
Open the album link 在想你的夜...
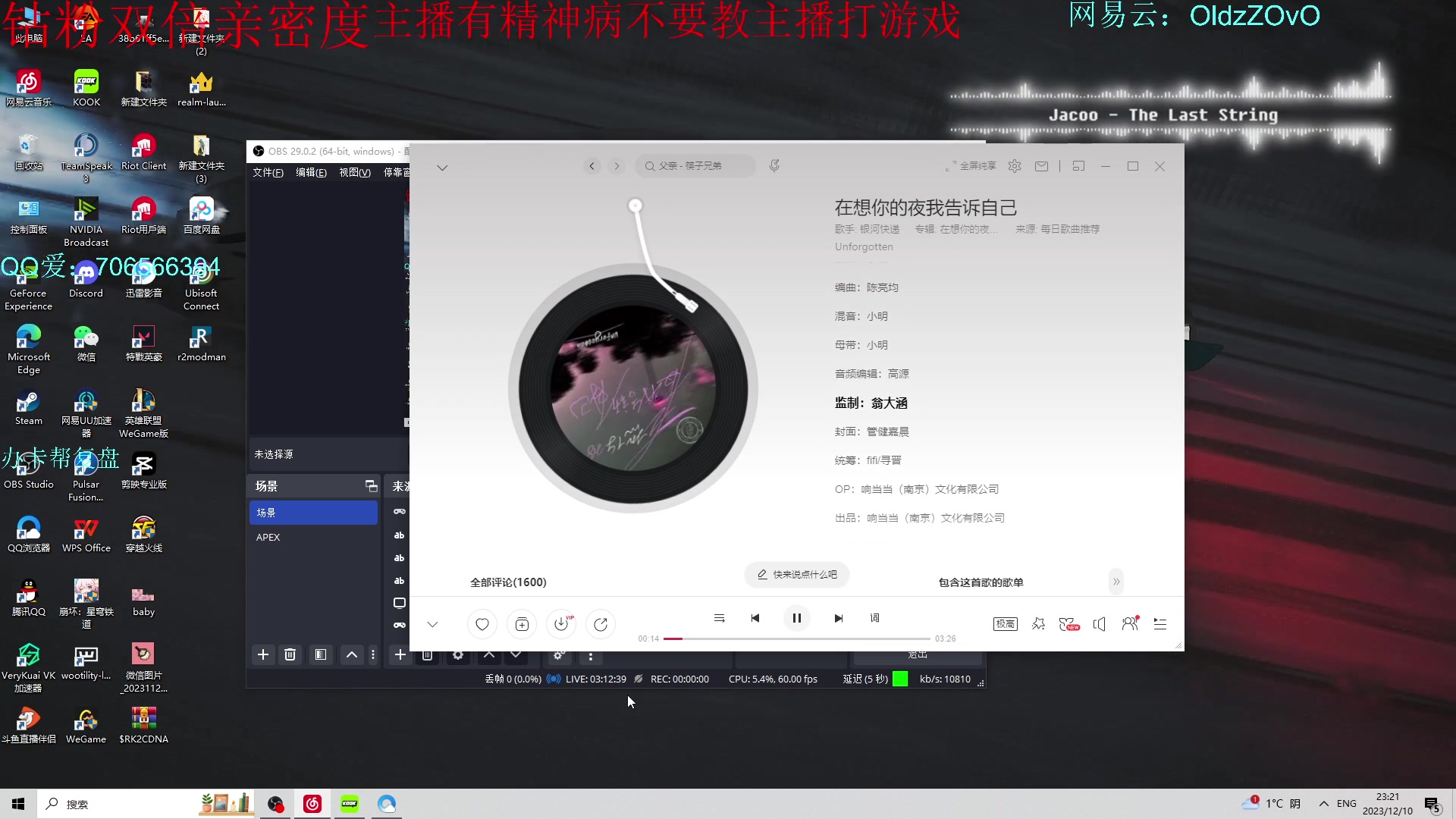tap(969, 229)
